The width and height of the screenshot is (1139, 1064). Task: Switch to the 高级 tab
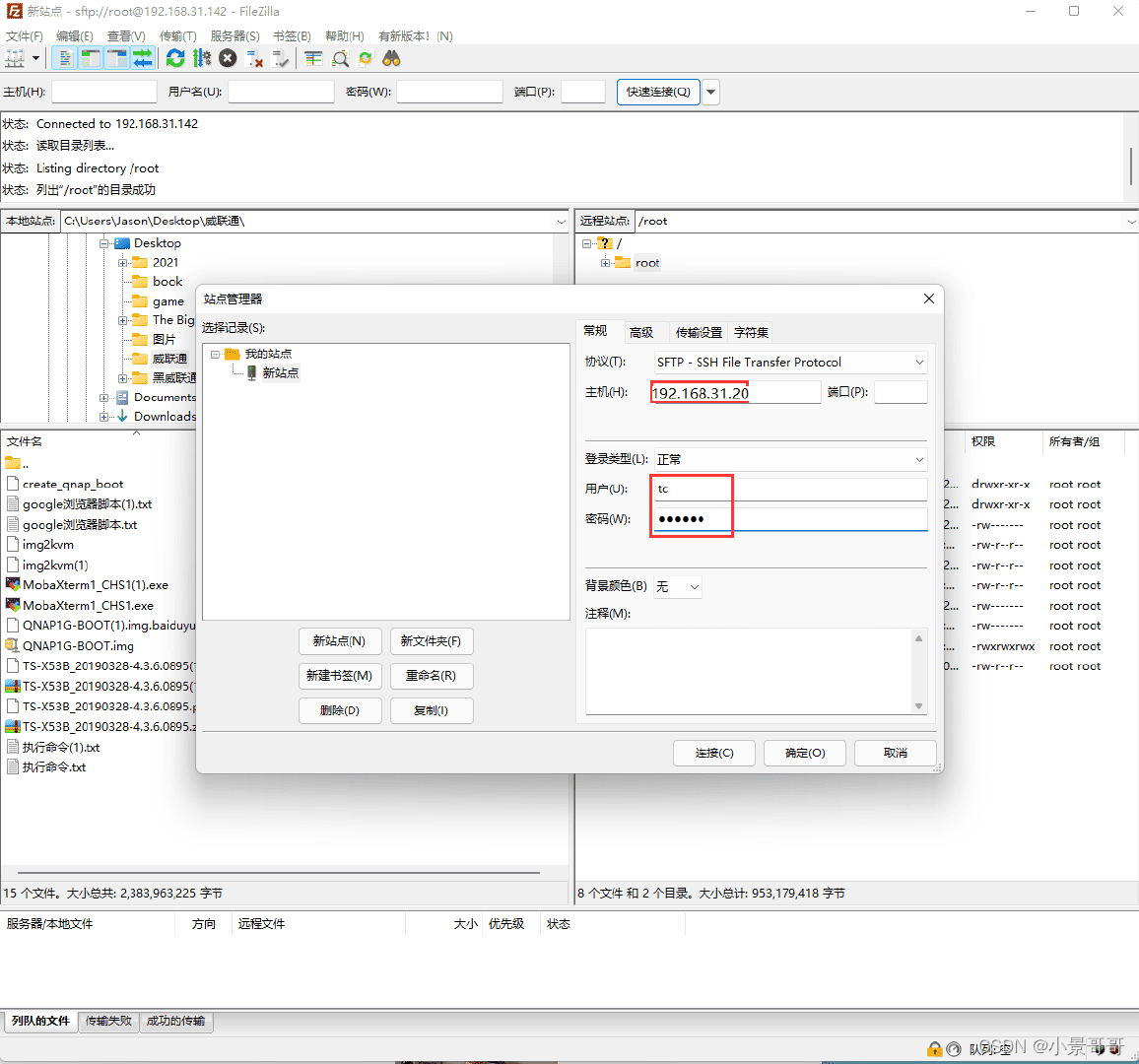click(x=641, y=333)
